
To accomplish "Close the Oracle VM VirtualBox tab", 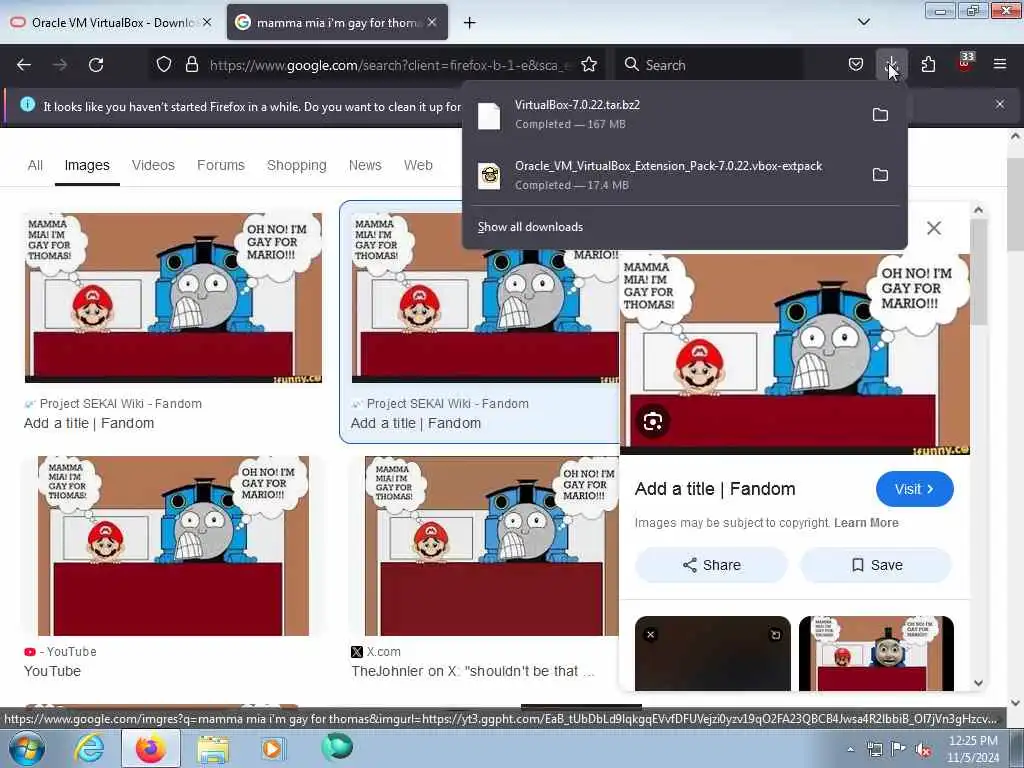I will (x=207, y=22).
